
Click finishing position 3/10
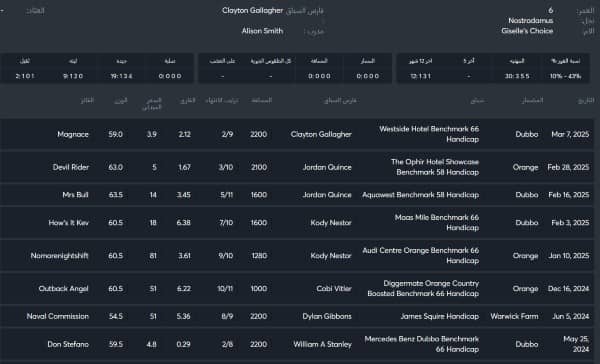(x=226, y=167)
